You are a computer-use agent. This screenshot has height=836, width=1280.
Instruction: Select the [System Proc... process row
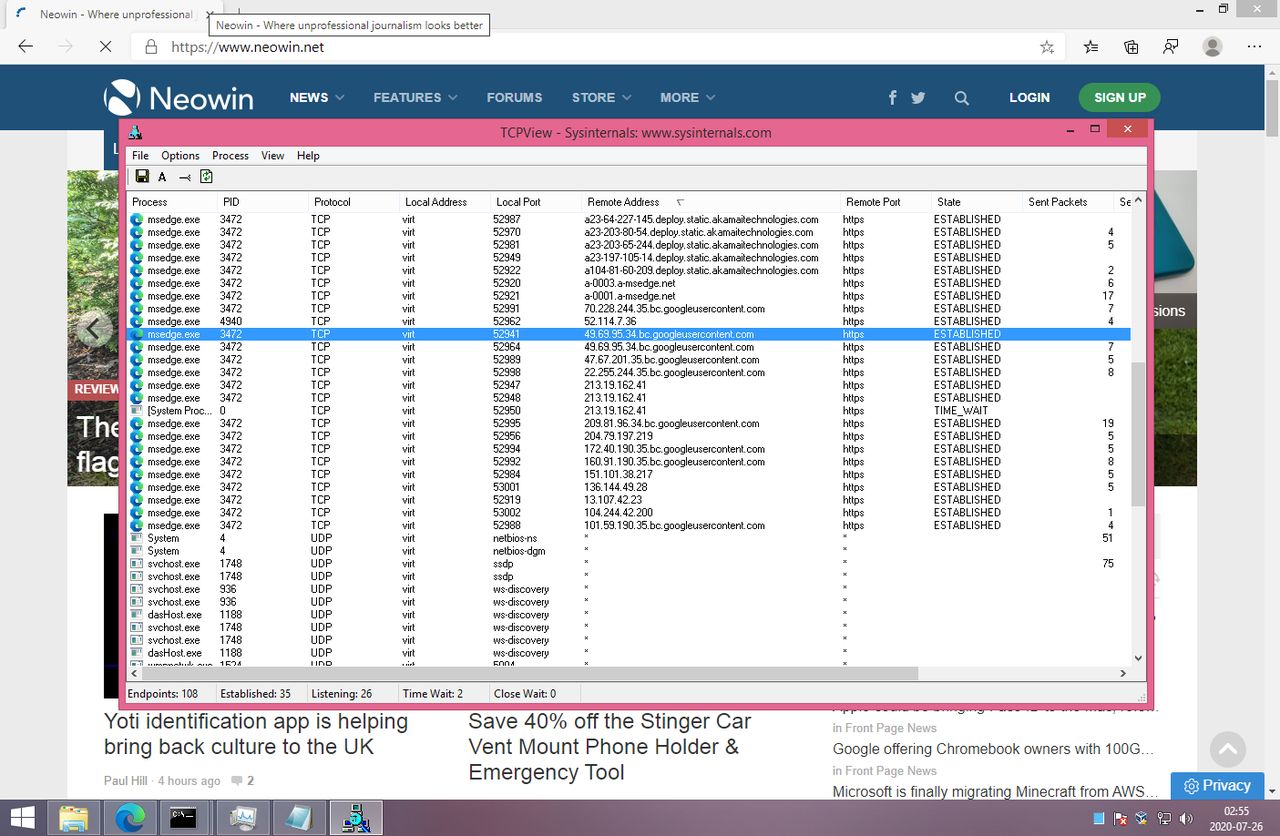tap(629, 411)
